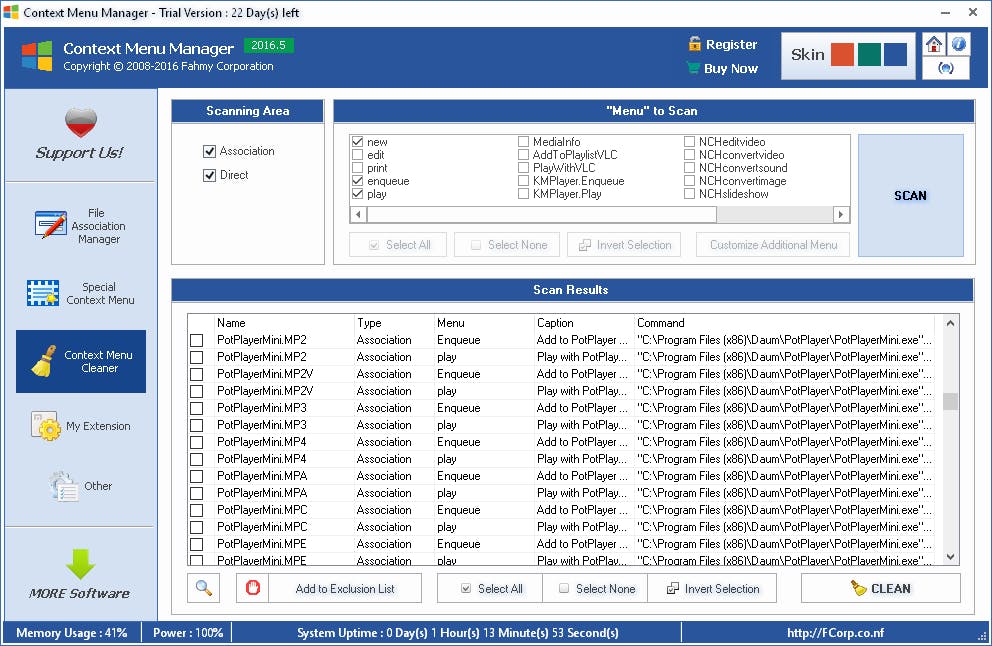This screenshot has width=992, height=646.
Task: Check PotPlayerMini.MP3 Enqueue row checkbox
Action: [197, 408]
